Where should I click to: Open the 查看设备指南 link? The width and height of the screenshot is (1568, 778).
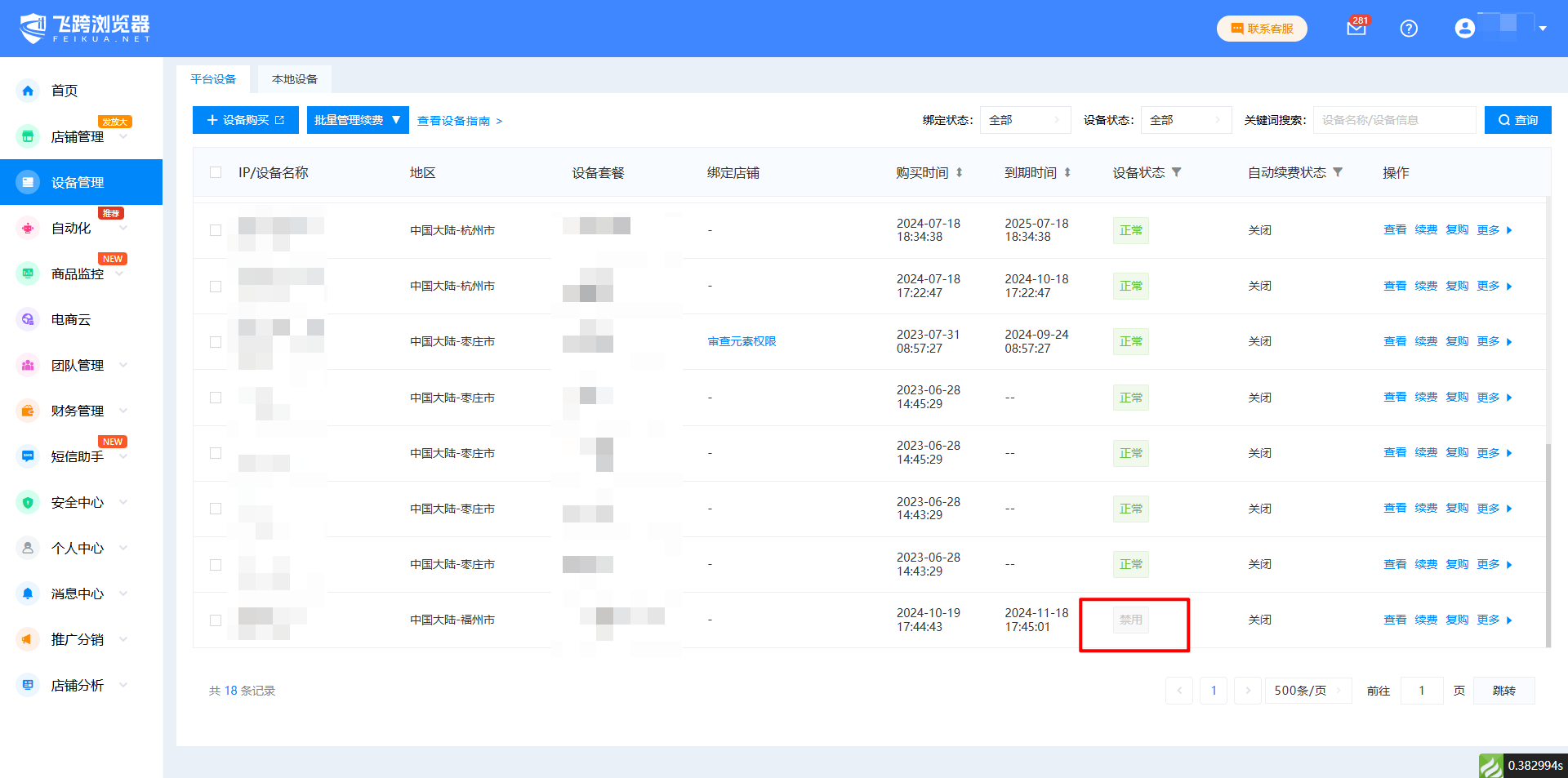pyautogui.click(x=459, y=121)
